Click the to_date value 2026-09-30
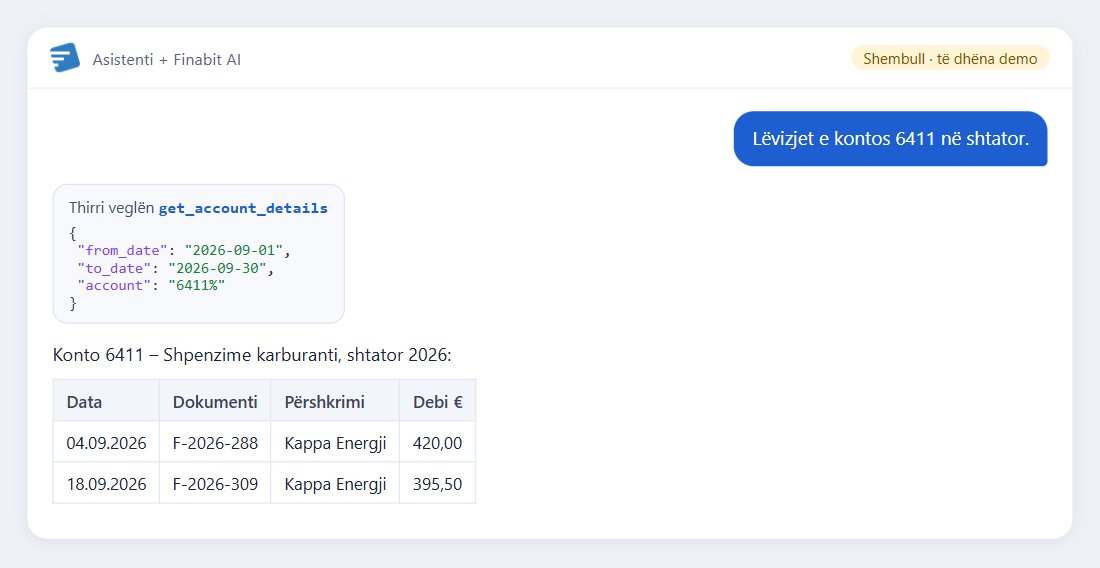The image size is (1100, 568). 217,268
